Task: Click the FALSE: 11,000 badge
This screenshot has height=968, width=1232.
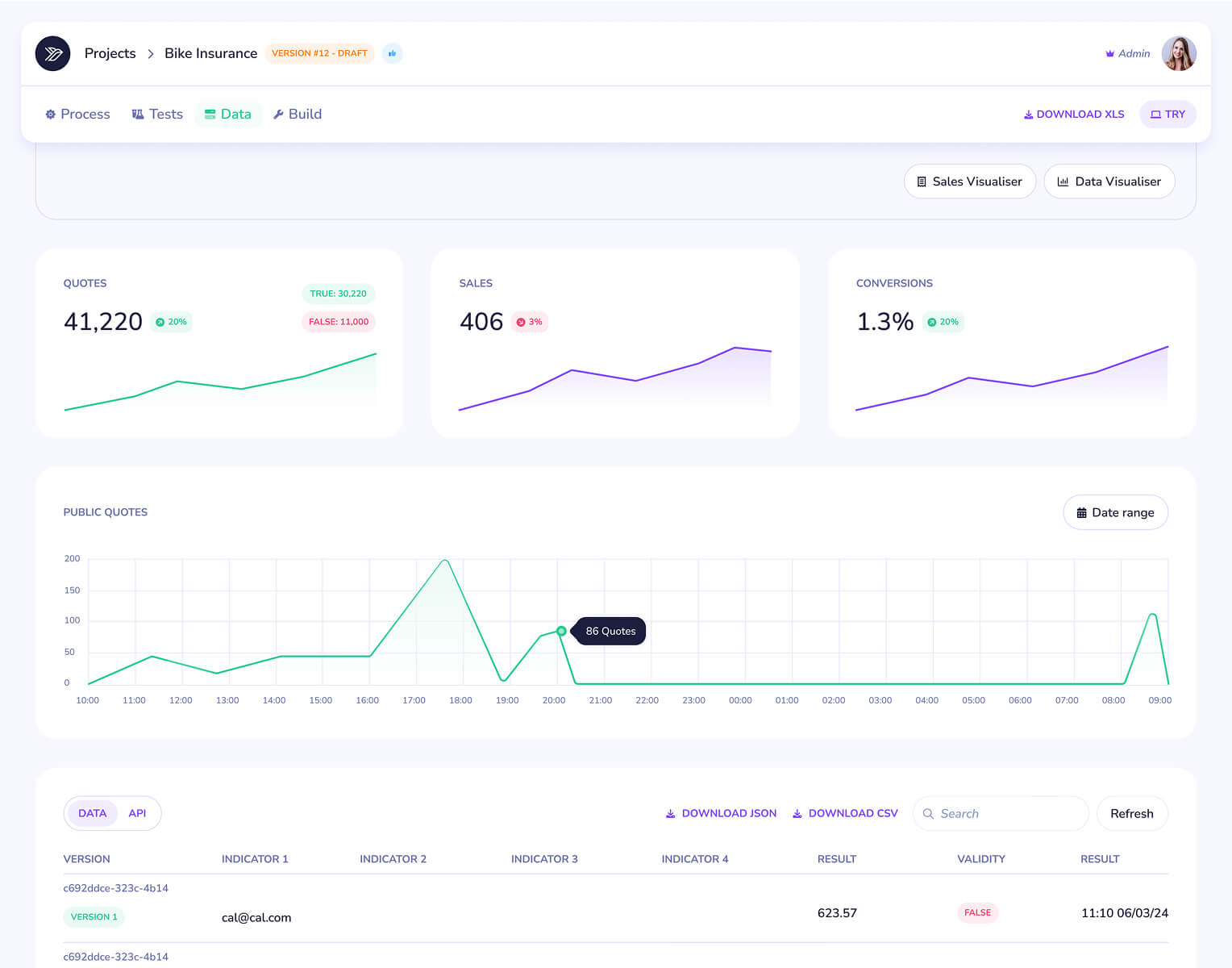Action: [x=338, y=322]
